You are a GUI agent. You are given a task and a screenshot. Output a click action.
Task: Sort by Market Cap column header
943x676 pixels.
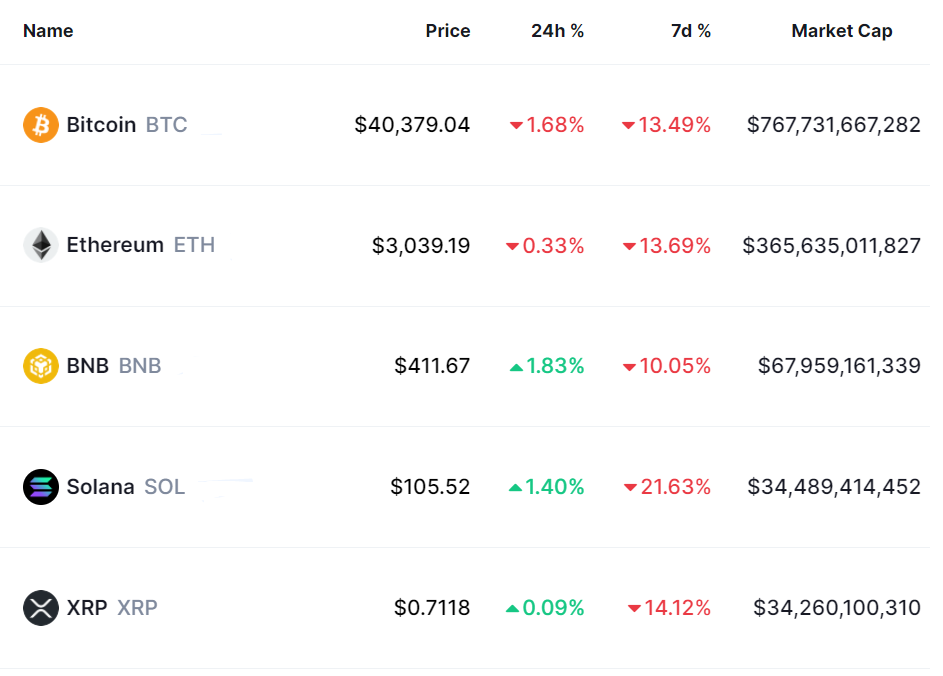(841, 31)
